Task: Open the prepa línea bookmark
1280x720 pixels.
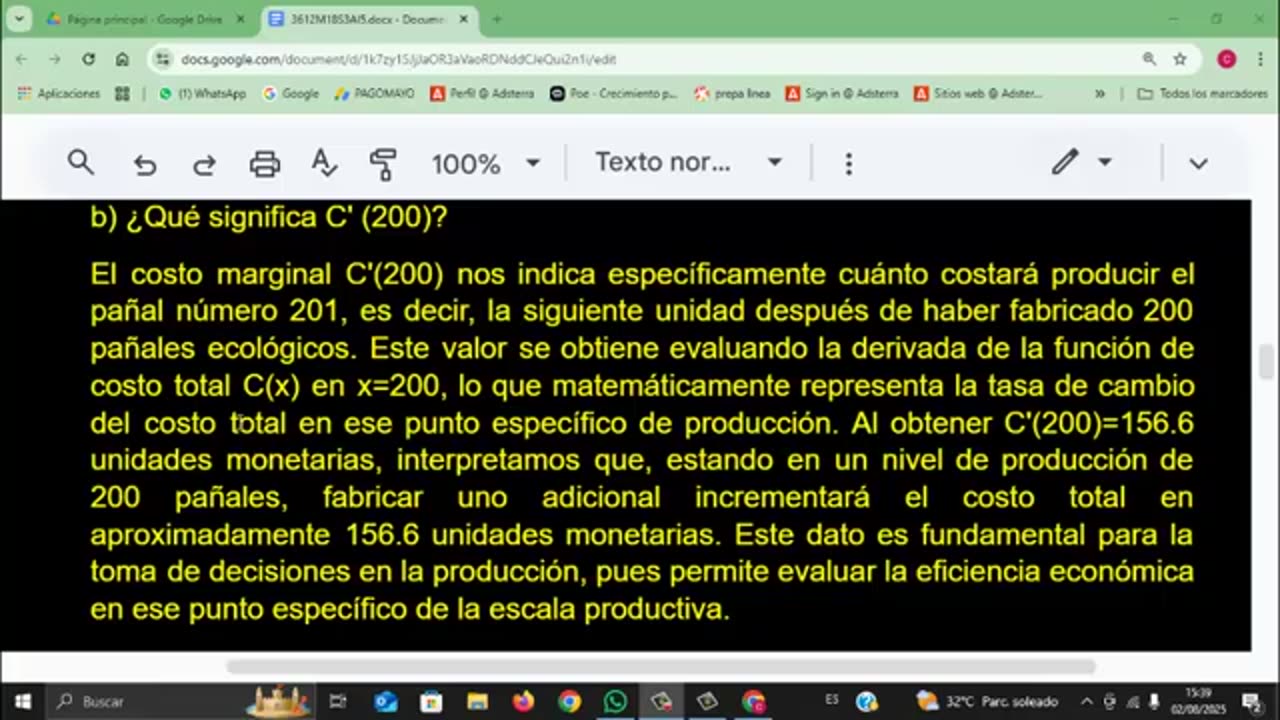Action: tap(732, 93)
